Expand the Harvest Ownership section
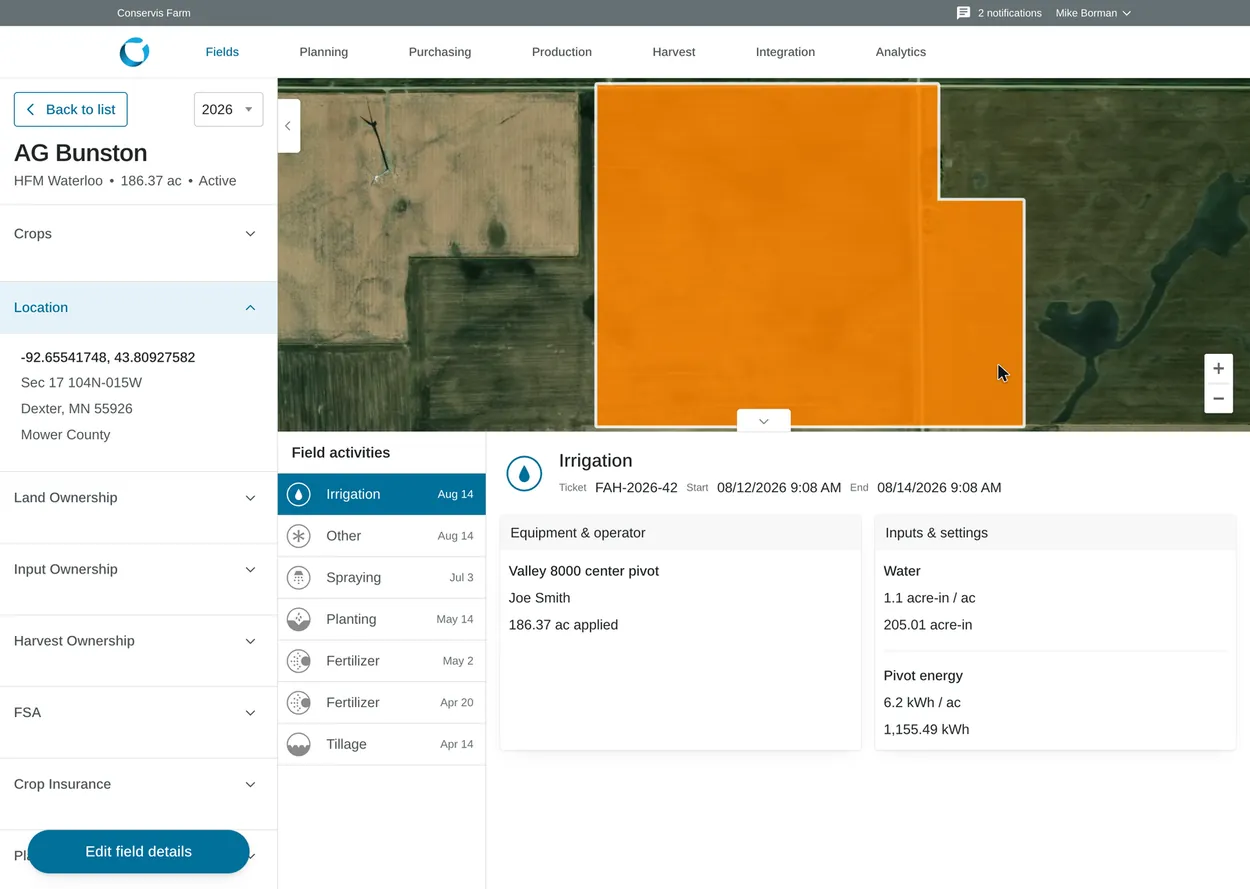Screen dimensions: 1250x889 tap(138, 641)
